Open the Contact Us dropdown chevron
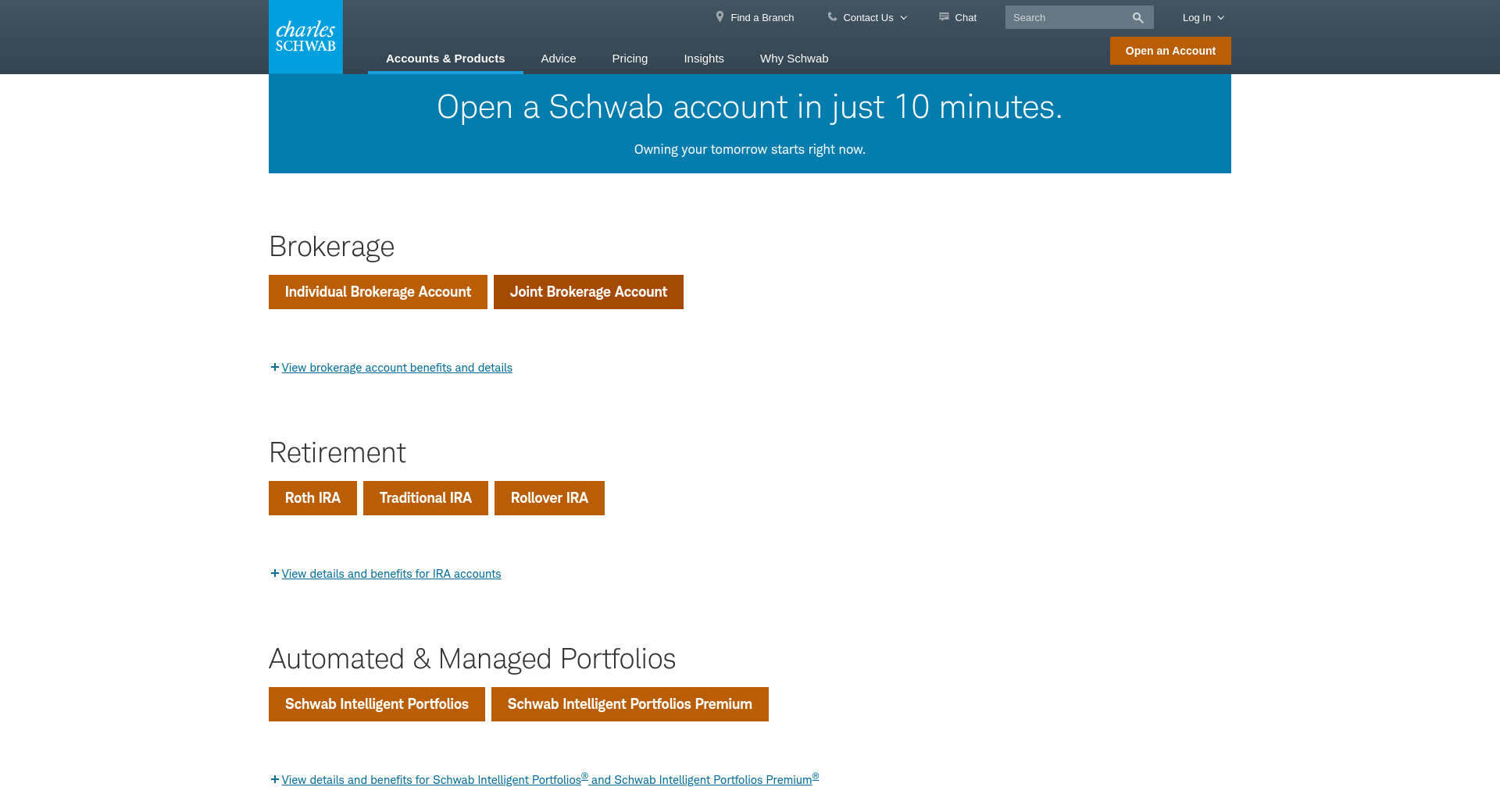Screen dimensions: 1500x812 tap(904, 18)
